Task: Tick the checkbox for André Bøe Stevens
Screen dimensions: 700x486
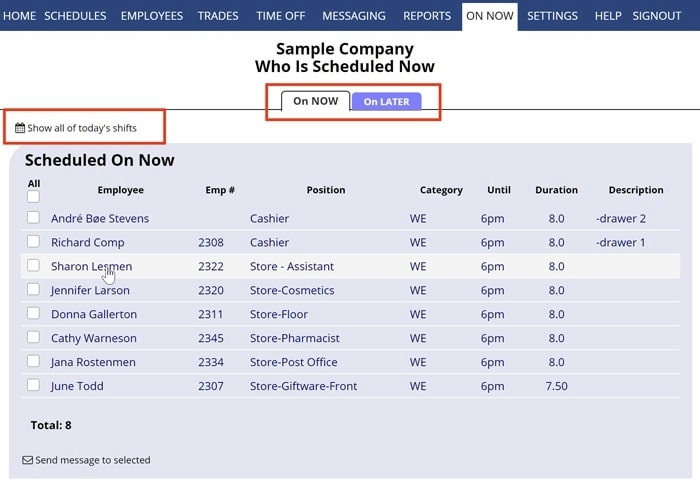Action: pos(33,218)
